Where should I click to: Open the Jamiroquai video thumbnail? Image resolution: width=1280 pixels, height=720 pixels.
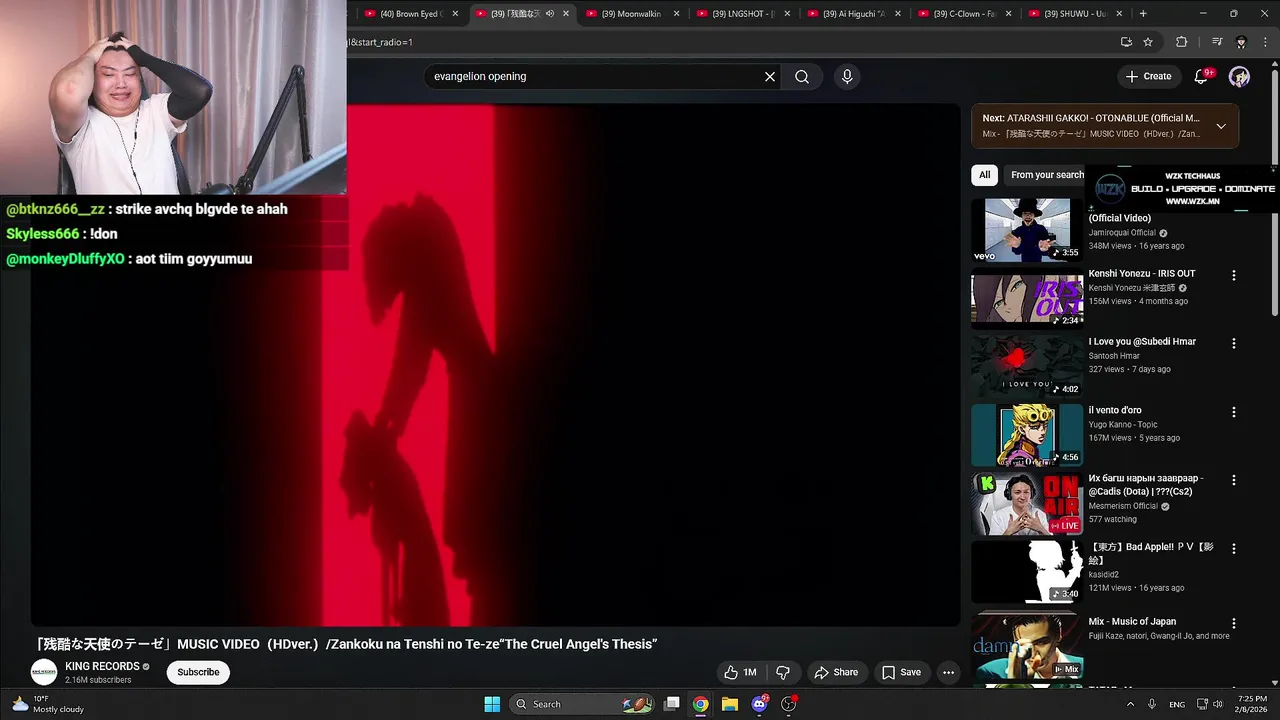1027,230
